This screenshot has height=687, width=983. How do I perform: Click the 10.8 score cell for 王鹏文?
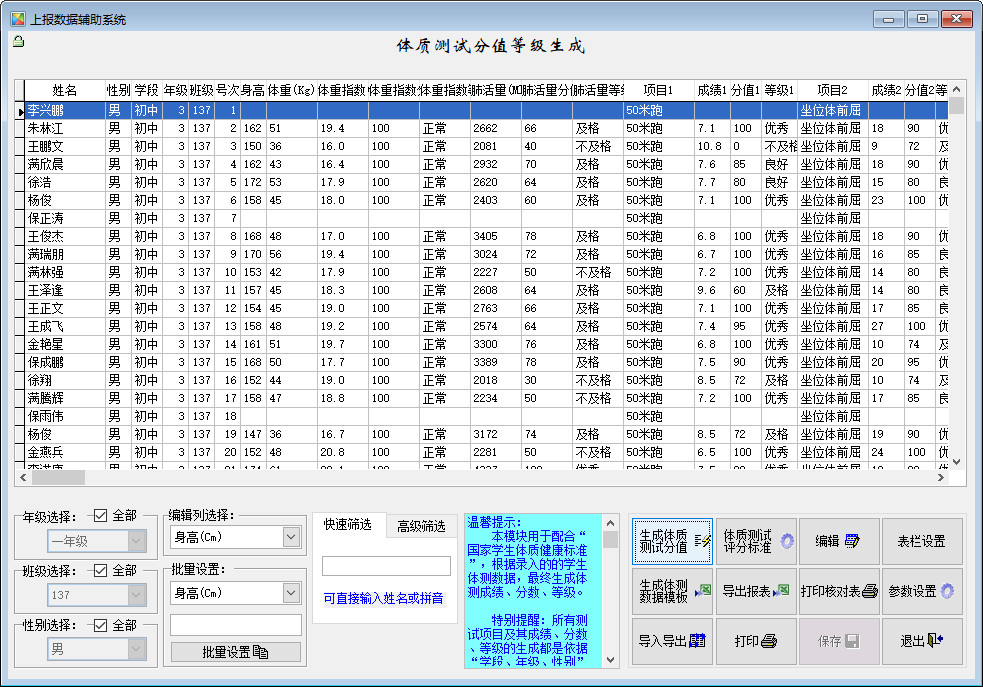tap(710, 147)
